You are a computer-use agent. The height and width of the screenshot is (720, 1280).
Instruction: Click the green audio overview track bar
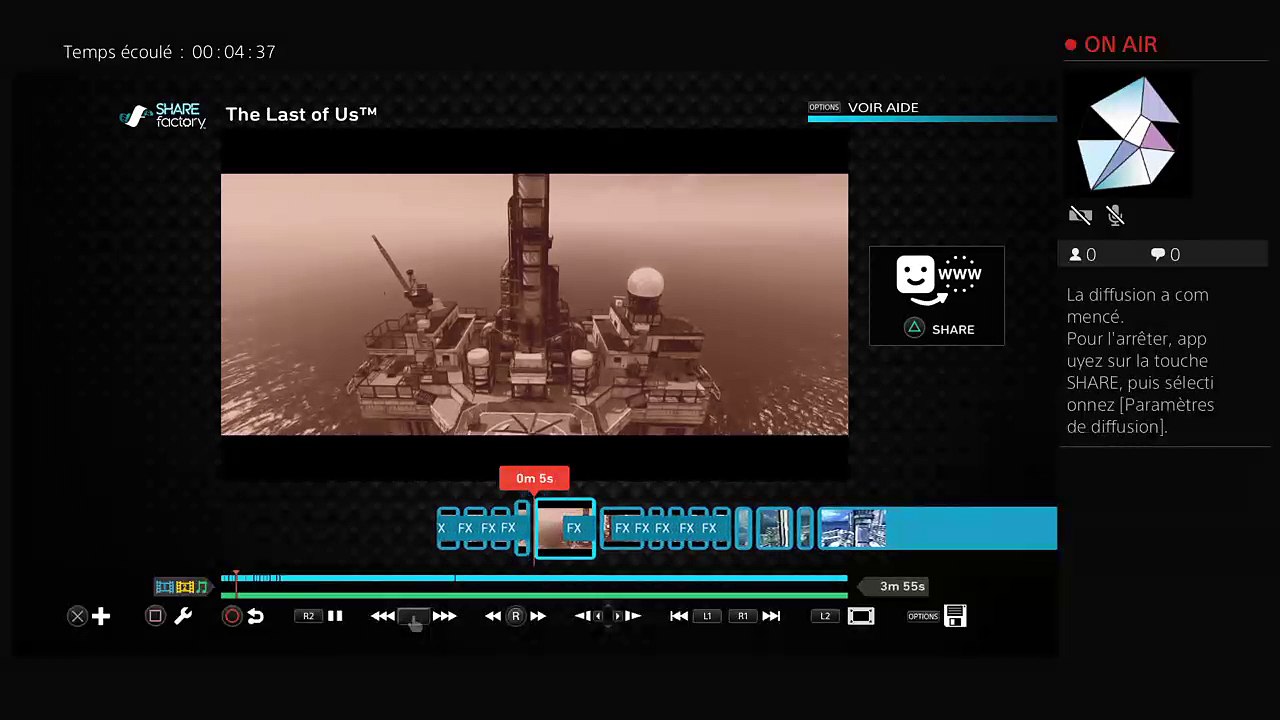coord(534,594)
